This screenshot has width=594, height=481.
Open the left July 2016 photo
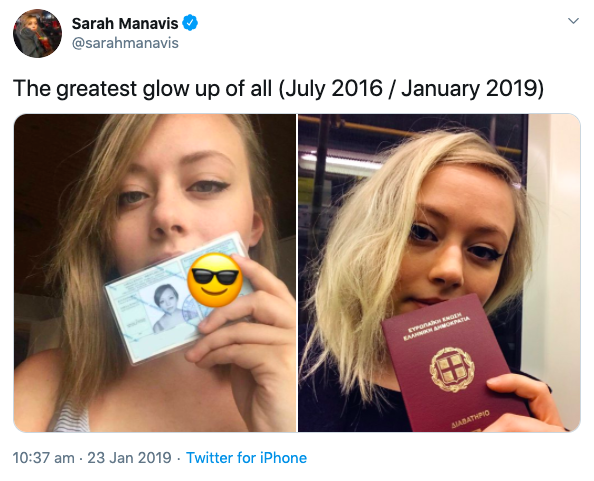click(x=155, y=273)
